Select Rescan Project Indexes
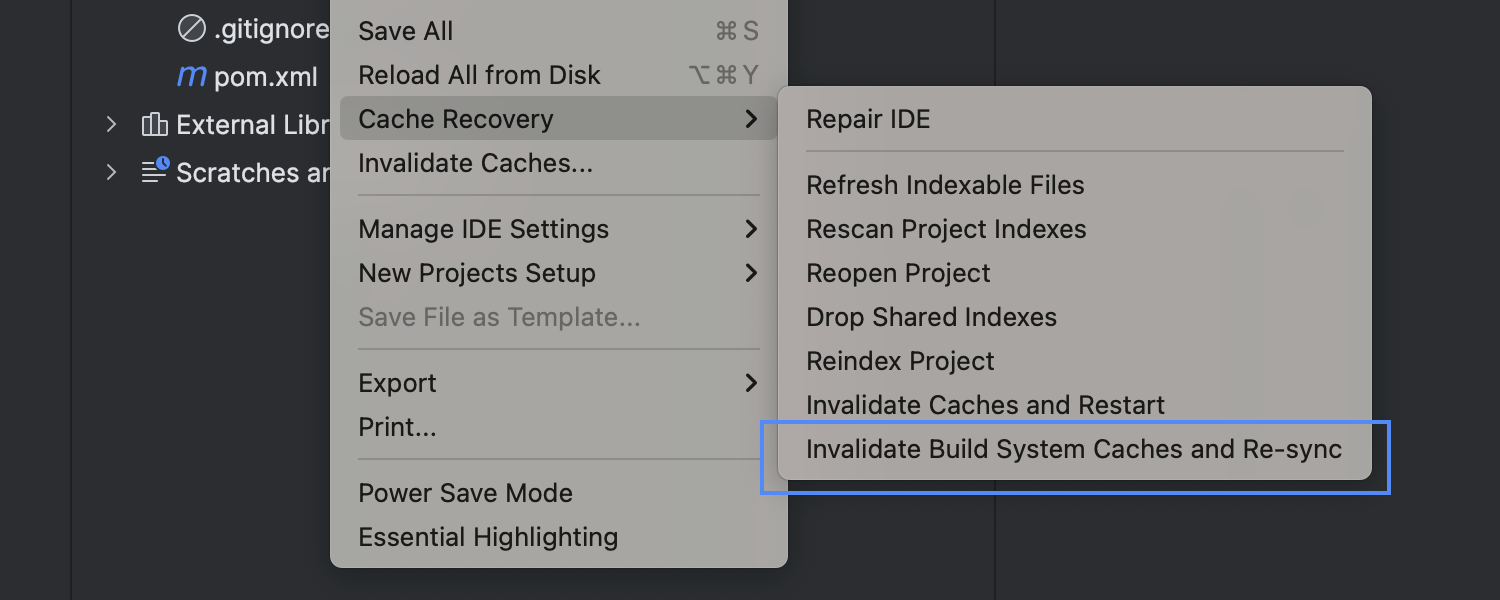The width and height of the screenshot is (1500, 600). click(x=946, y=229)
